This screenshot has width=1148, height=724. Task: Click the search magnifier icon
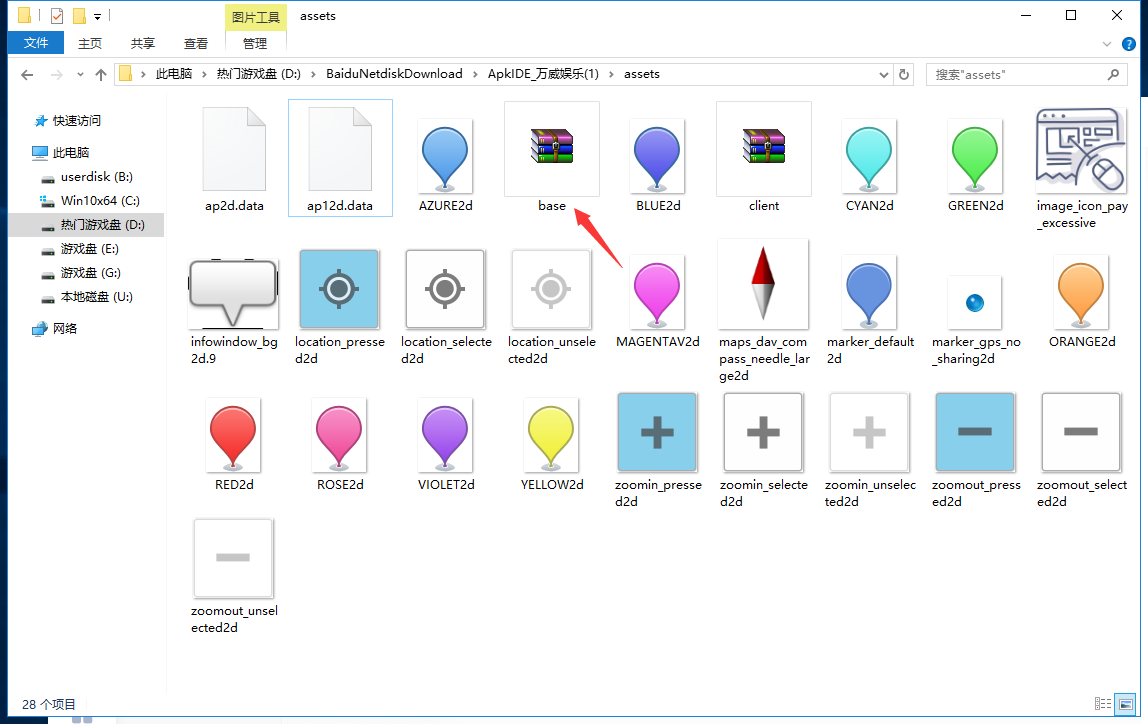coord(1114,75)
